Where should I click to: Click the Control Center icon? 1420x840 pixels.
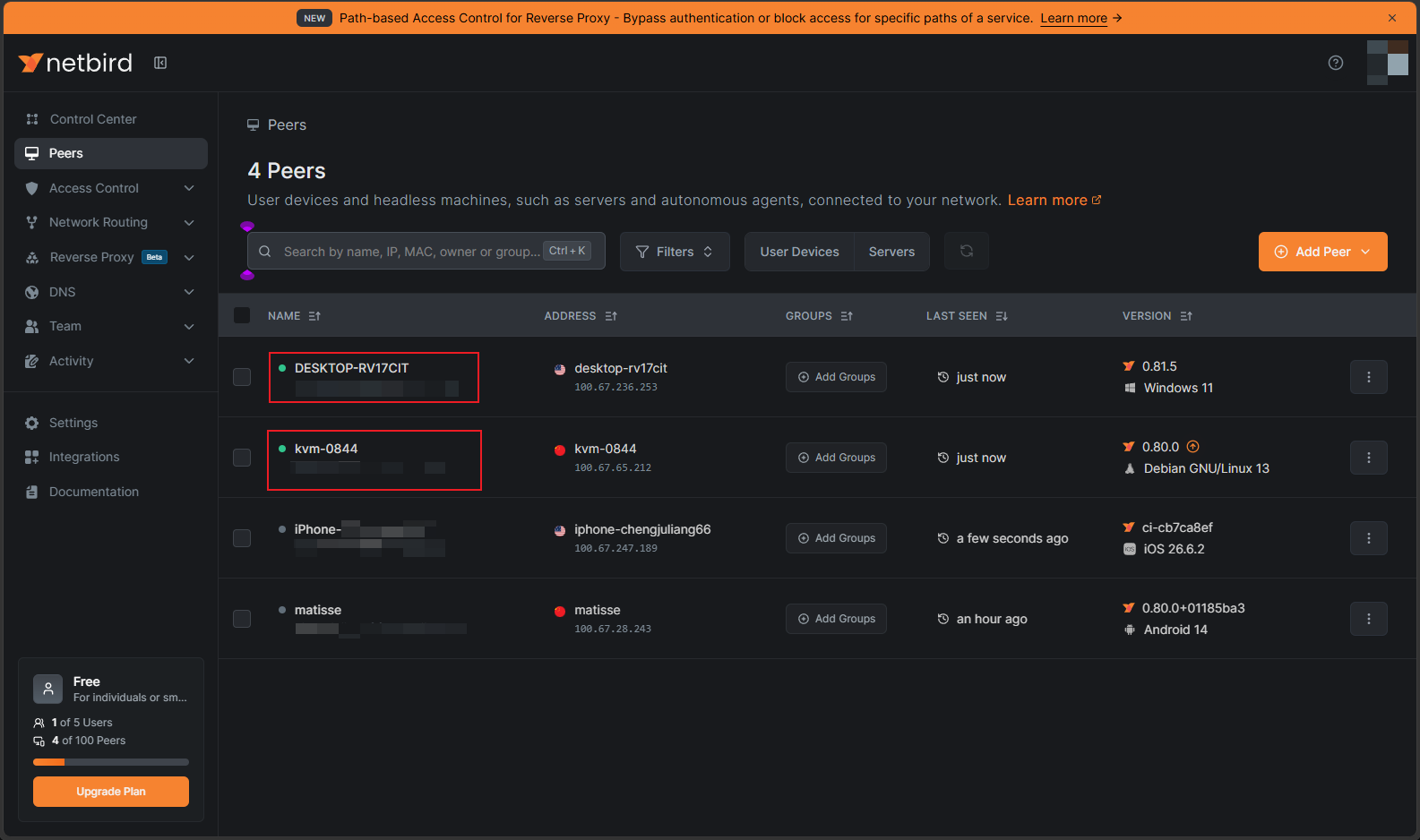32,119
